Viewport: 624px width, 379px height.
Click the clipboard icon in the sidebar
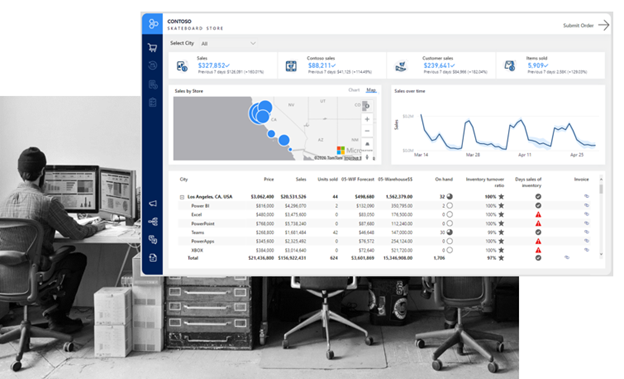(x=152, y=102)
